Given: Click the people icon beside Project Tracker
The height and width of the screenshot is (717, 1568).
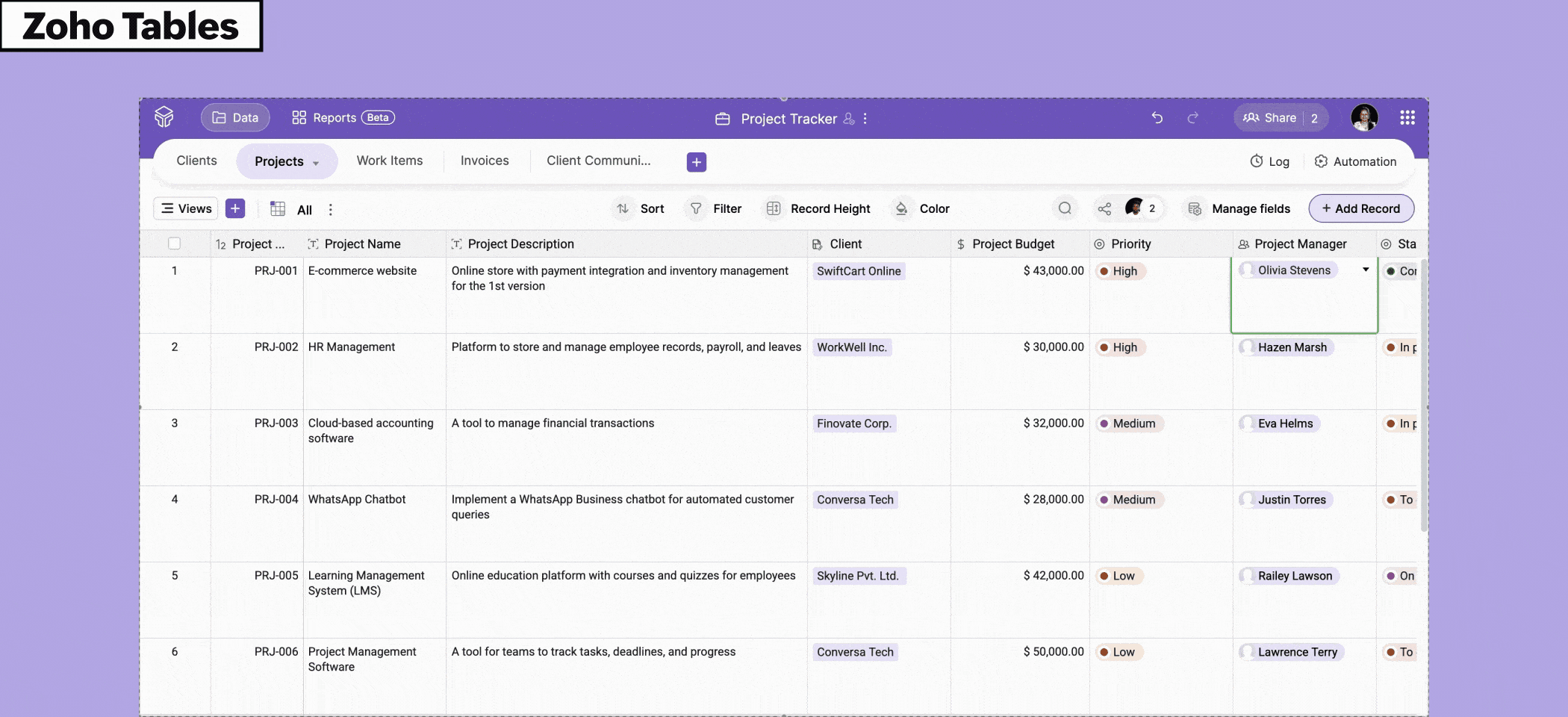Looking at the screenshot, I should pyautogui.click(x=848, y=119).
